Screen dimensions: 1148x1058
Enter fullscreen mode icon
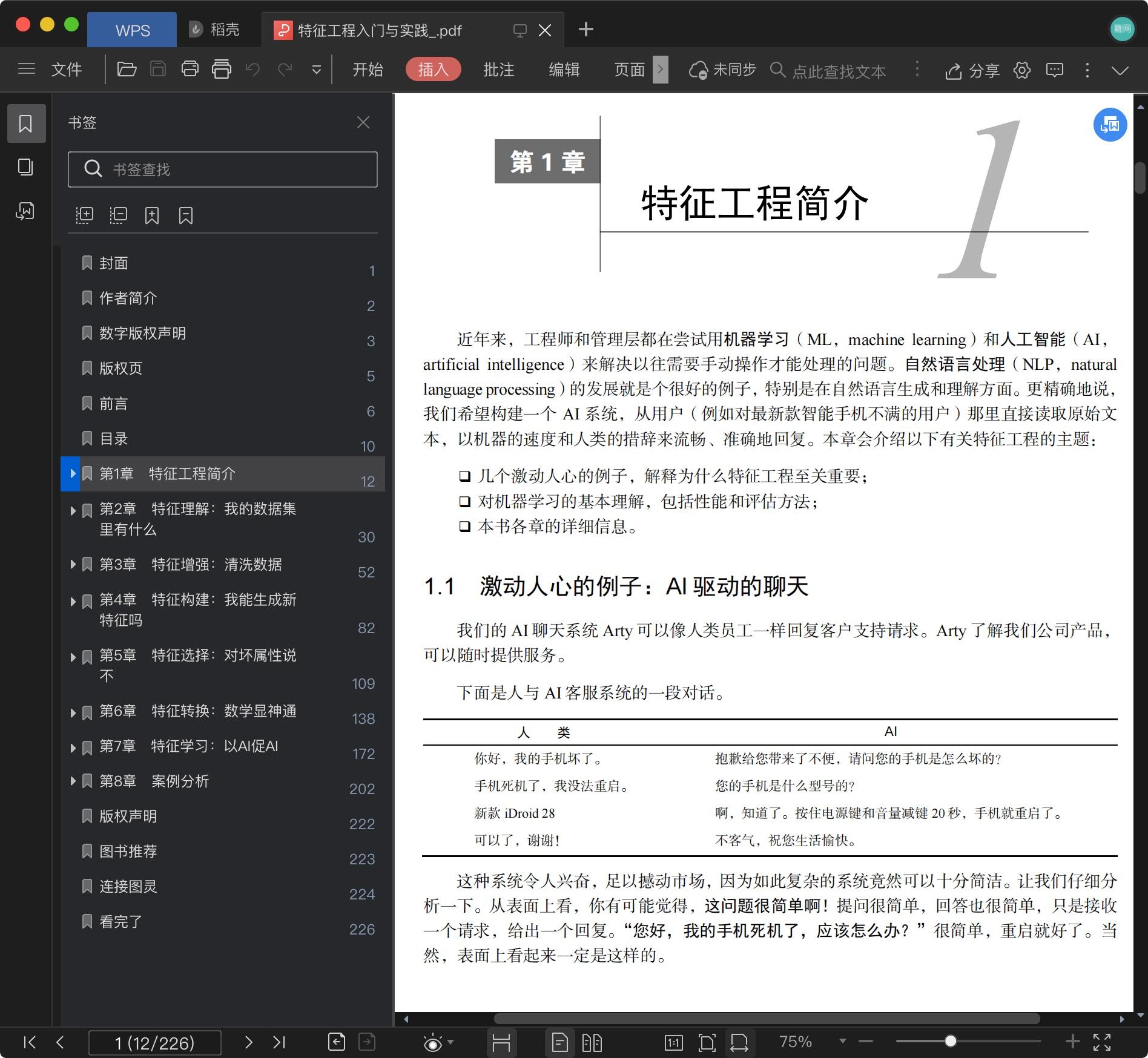(1102, 1042)
